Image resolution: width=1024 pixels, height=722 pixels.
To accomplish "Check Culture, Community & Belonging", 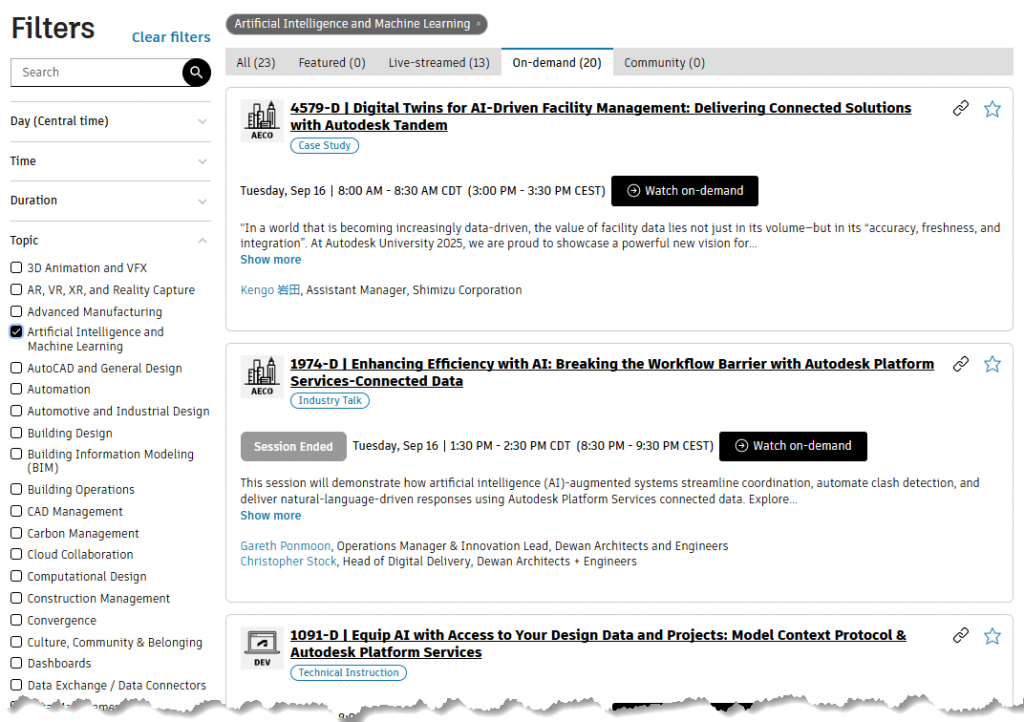I will [x=16, y=642].
